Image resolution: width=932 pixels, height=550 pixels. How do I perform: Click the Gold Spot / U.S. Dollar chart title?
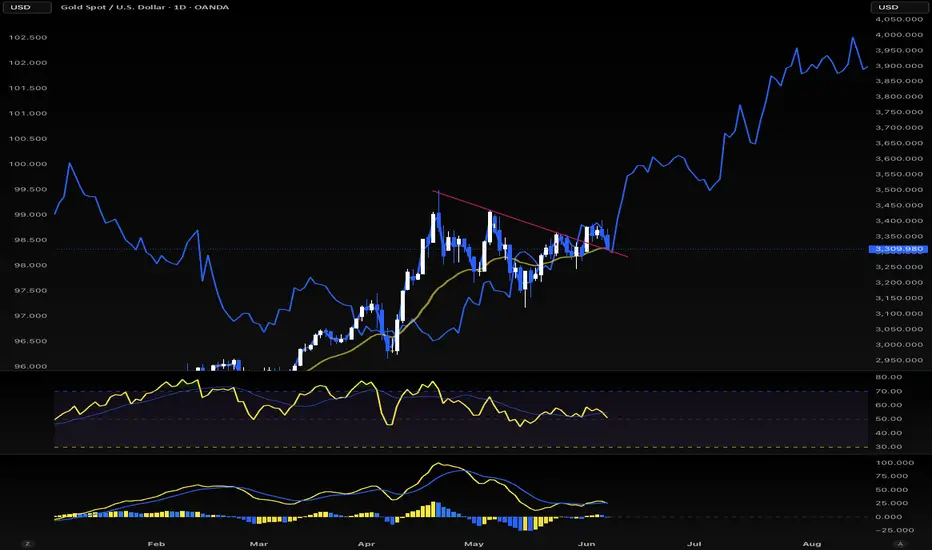click(x=144, y=7)
